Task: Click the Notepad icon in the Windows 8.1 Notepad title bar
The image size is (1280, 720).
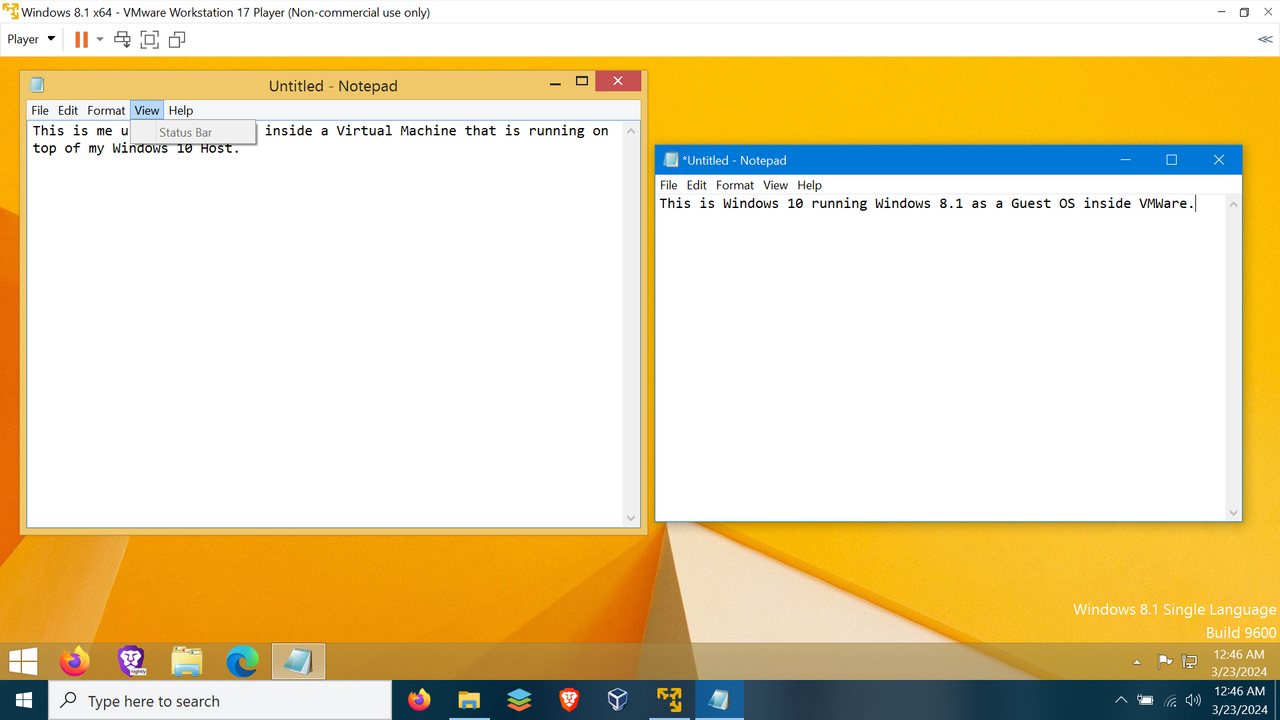Action: pyautogui.click(x=37, y=86)
